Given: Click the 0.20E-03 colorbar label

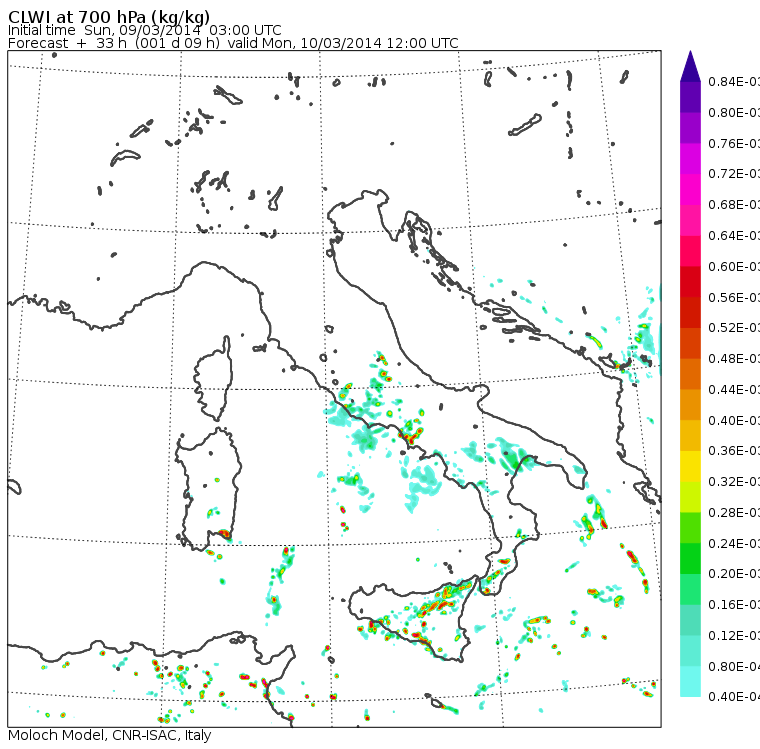Looking at the screenshot, I should (734, 574).
